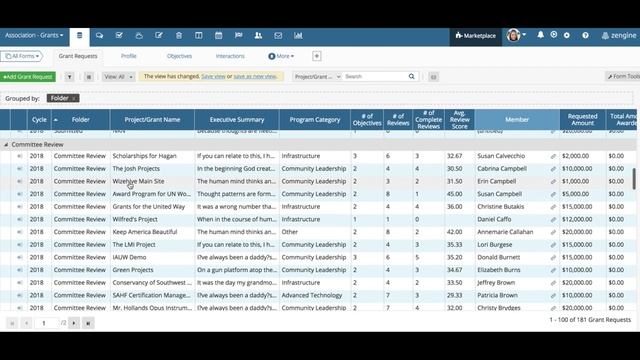
Task: Click the plus icon to add a new tab
Action: click(317, 56)
